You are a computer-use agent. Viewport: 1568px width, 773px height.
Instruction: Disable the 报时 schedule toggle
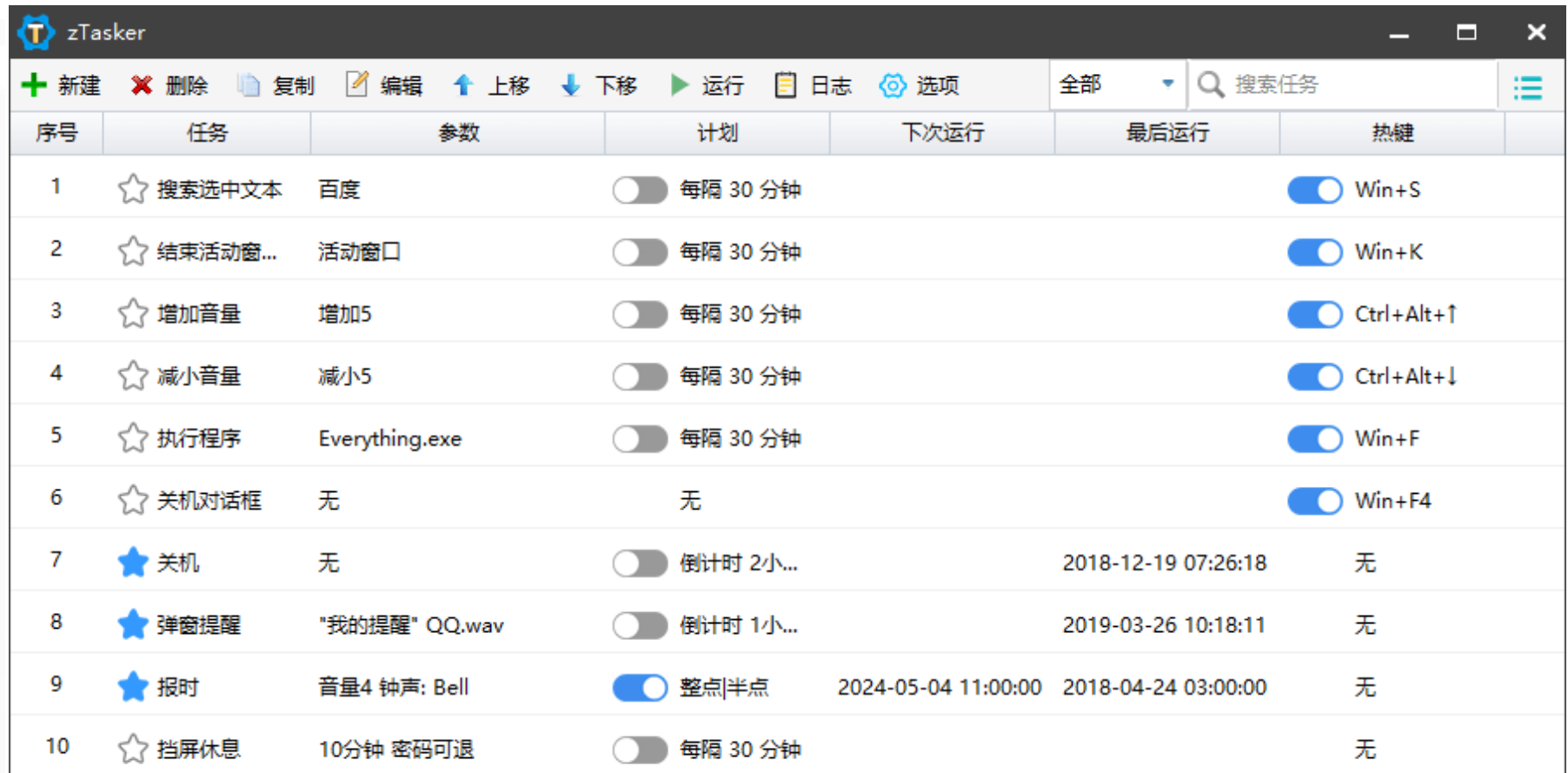coord(640,688)
